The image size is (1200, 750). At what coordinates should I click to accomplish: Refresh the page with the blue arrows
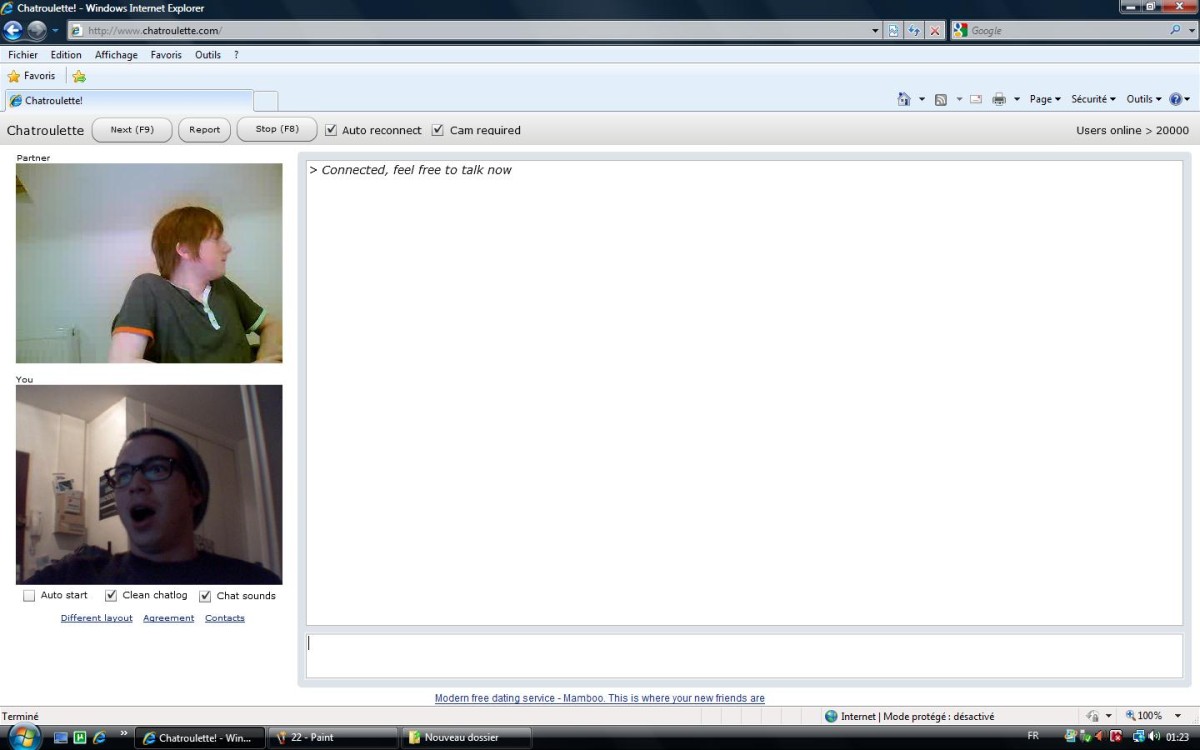[914, 31]
